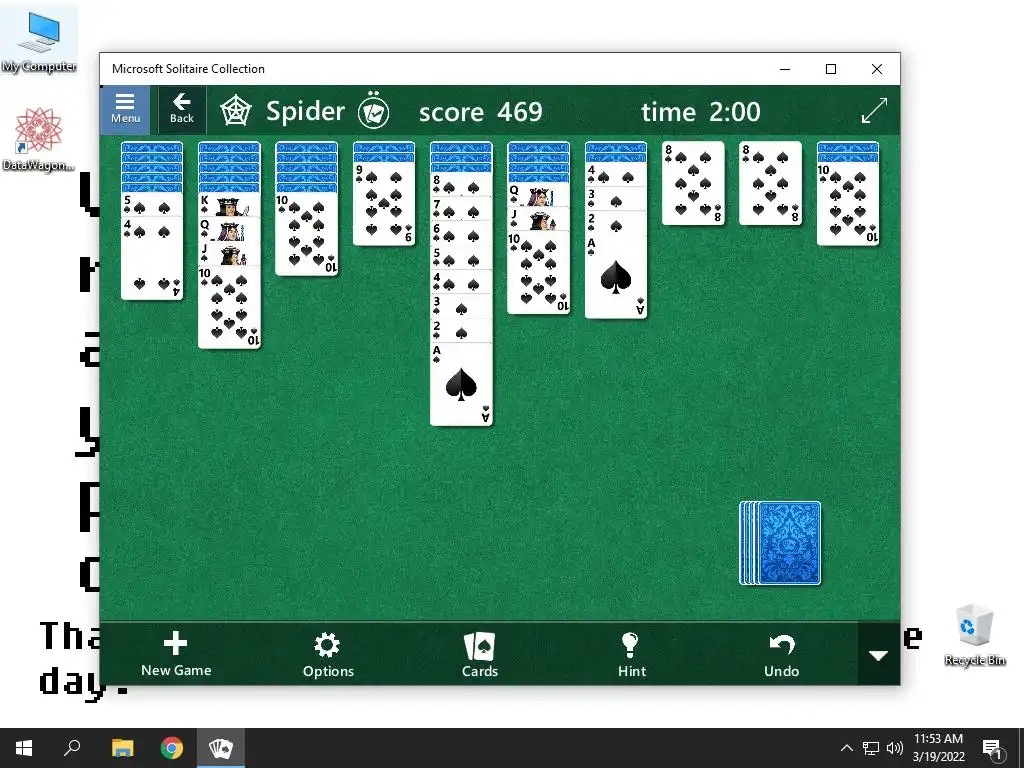
Task: Select the 4 of spades in seventh column
Action: coord(616,174)
